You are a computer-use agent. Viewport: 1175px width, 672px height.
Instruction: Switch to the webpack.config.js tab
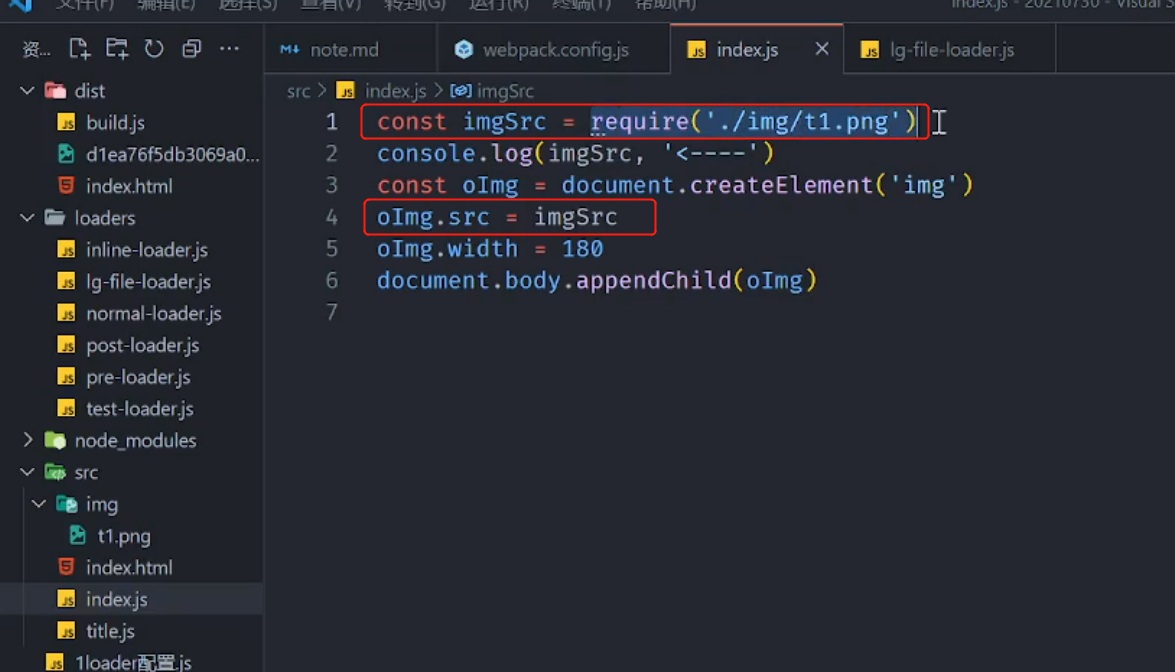point(555,50)
